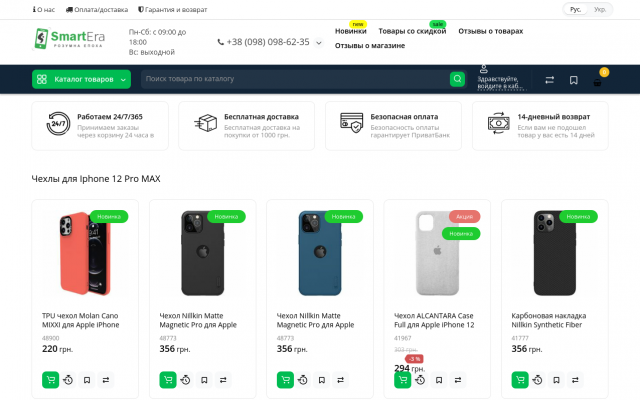The height and width of the screenshot is (400, 640).
Task: Open Чехол ALCANTARA Case Full title
Action: 434,320
